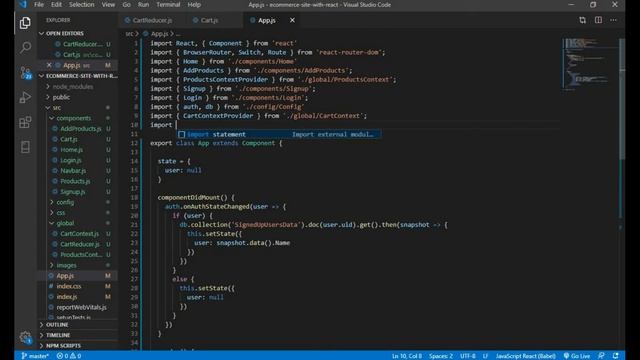Open the Run menu
Viewport: 640px width, 360px height.
[x=143, y=4]
